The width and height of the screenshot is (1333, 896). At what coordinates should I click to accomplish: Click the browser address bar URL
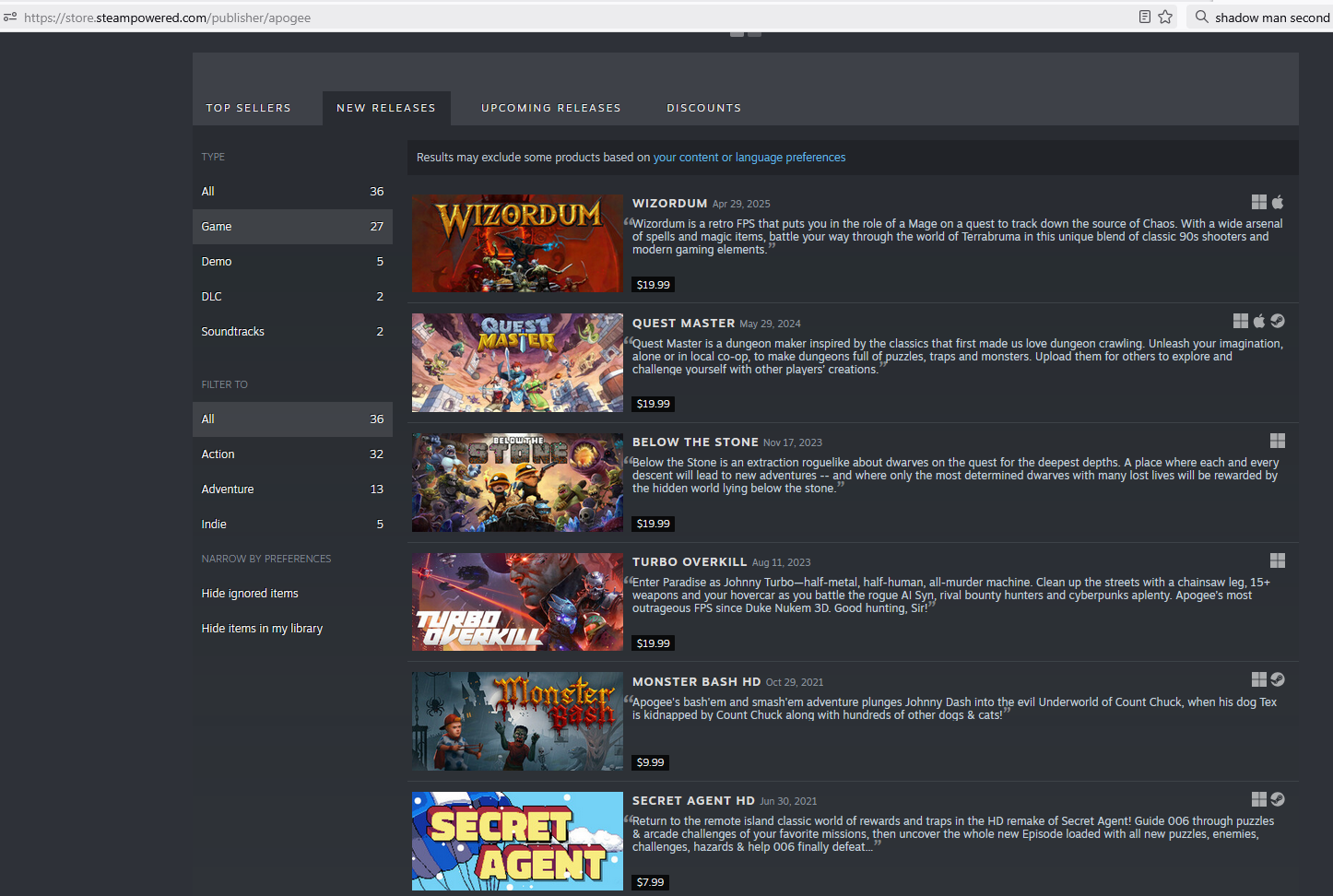[168, 18]
